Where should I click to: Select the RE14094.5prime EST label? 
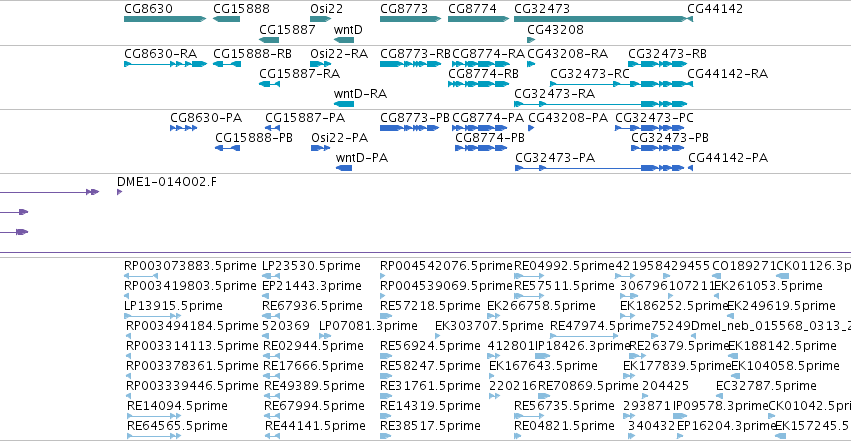pyautogui.click(x=177, y=406)
